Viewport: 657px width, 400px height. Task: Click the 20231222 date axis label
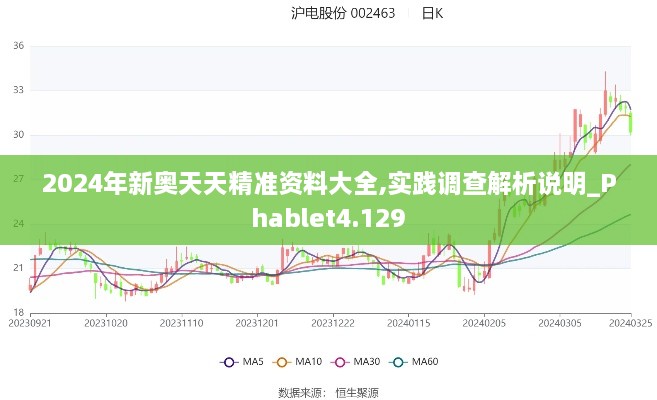click(333, 323)
